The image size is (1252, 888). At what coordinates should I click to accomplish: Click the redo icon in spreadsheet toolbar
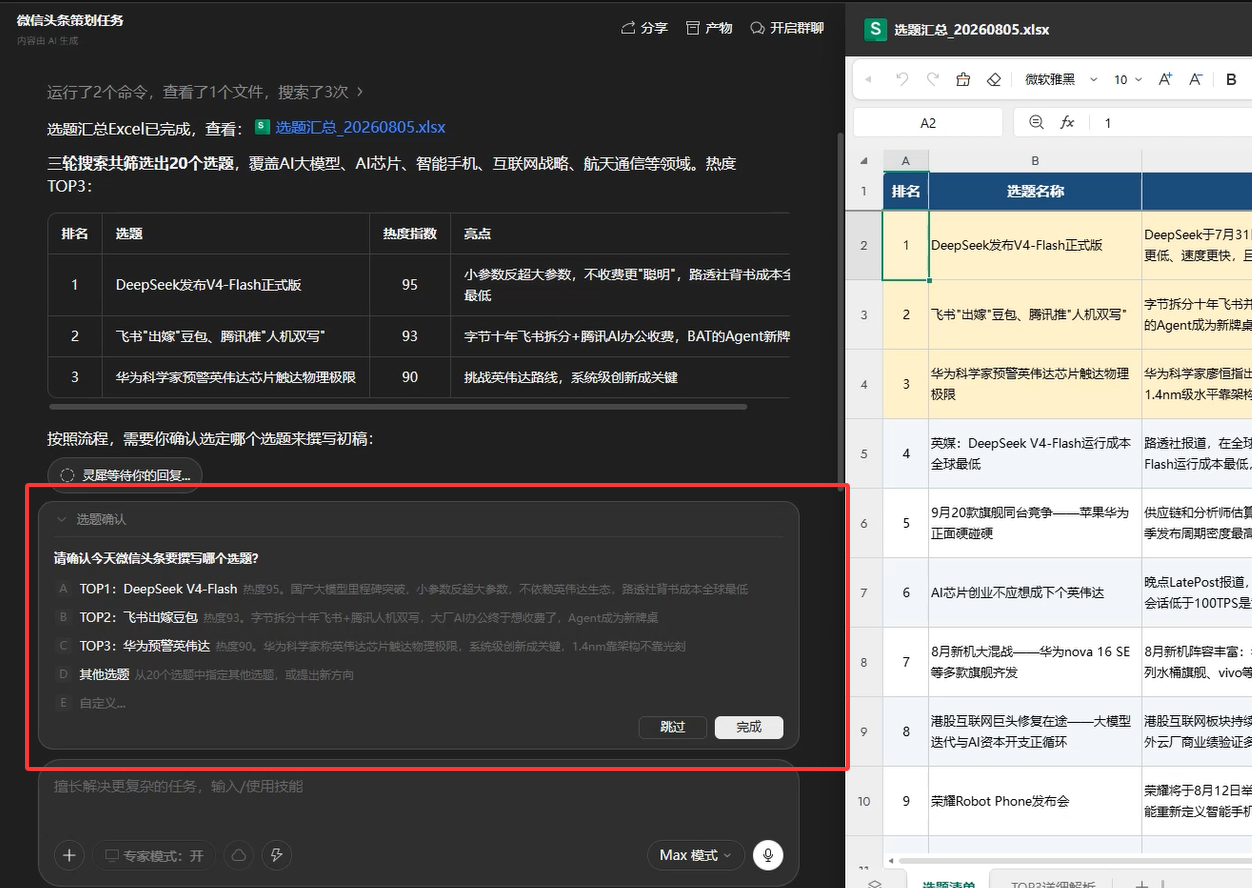pyautogui.click(x=933, y=80)
